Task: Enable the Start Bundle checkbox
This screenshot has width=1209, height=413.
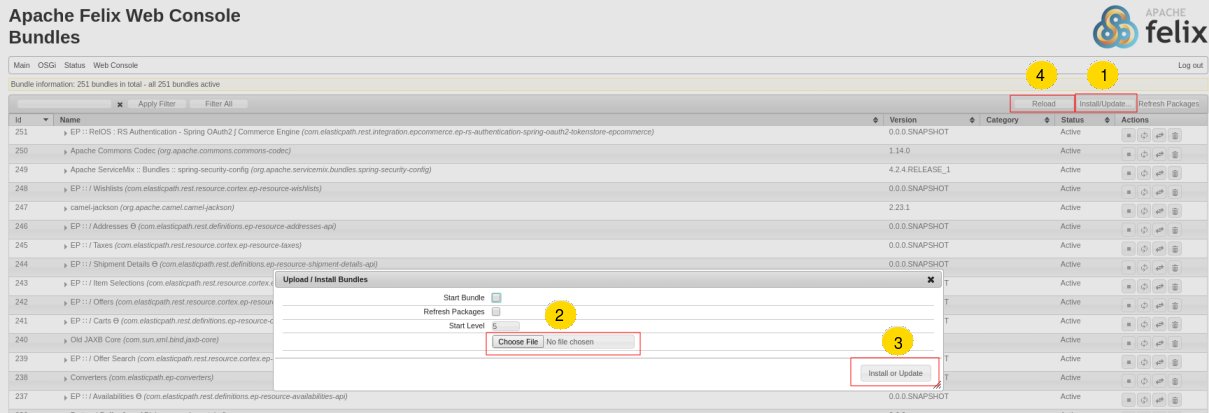Action: 496,297
